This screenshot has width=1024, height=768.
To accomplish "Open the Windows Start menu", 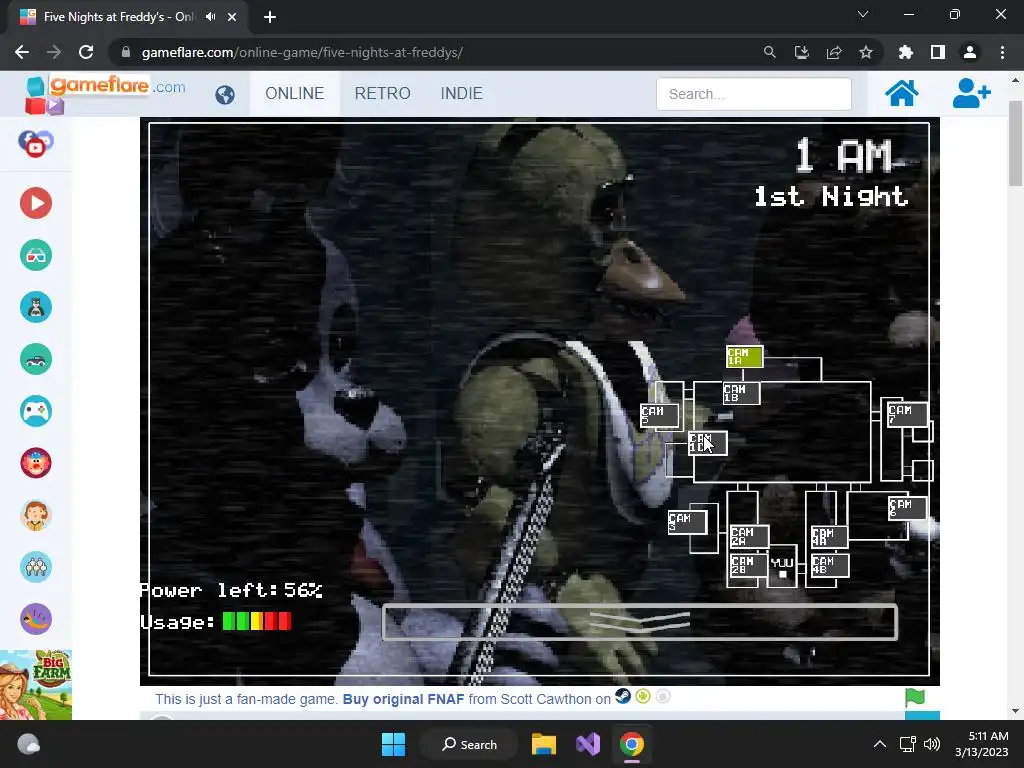I will point(393,744).
